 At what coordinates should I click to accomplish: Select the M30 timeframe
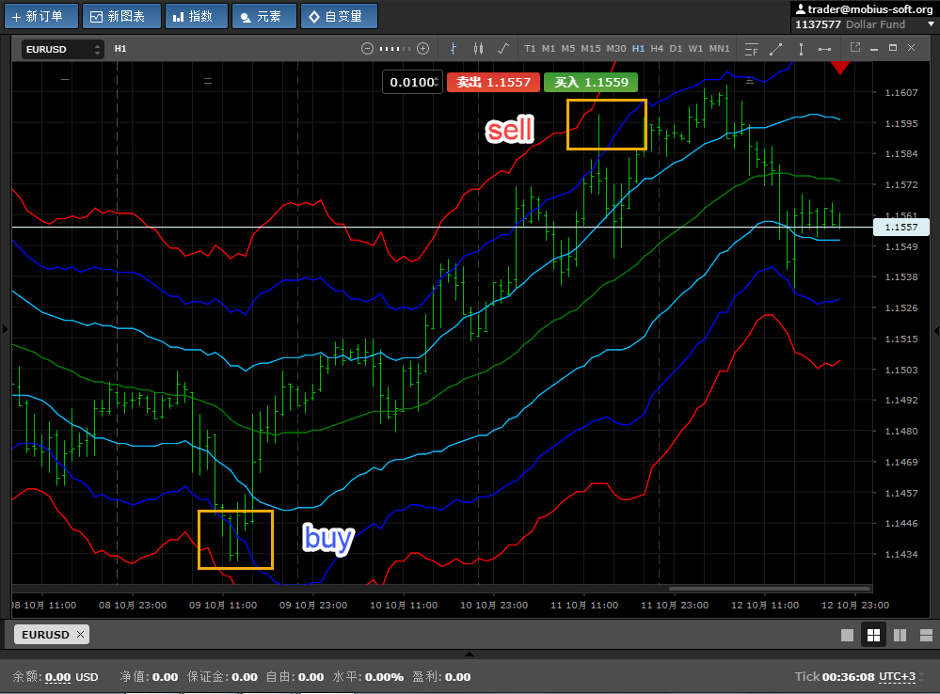click(x=616, y=49)
